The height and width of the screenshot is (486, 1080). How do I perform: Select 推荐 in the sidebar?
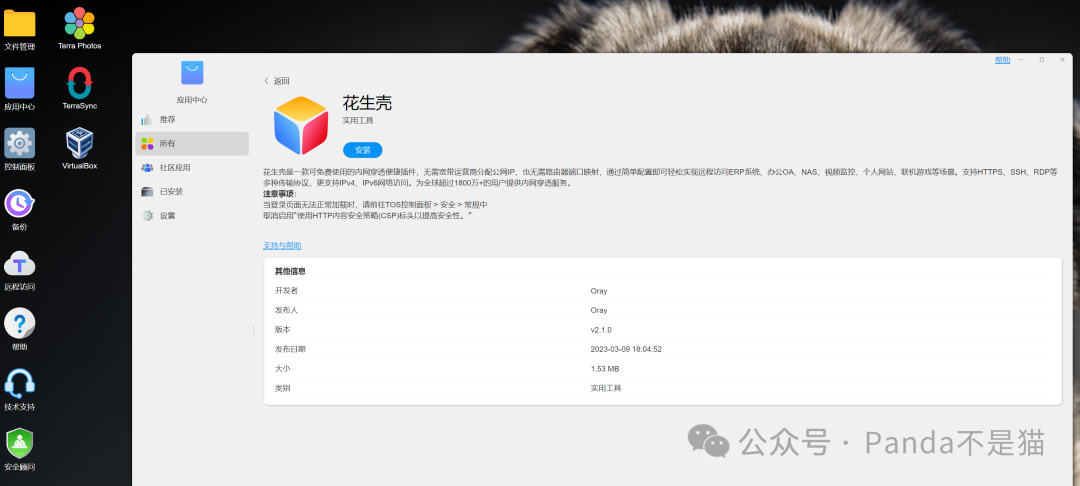tap(192, 120)
